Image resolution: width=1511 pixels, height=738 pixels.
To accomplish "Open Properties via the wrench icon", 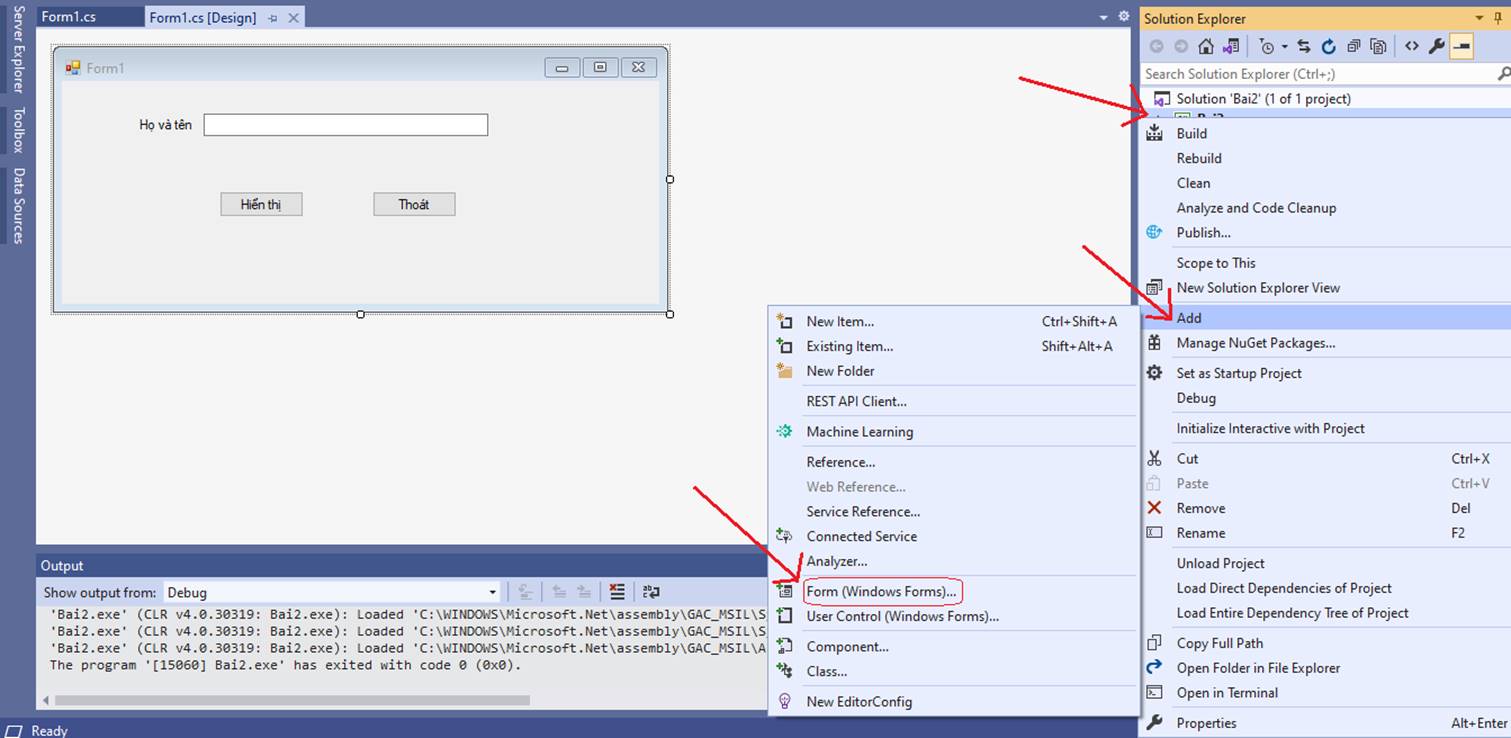I will click(x=1437, y=45).
